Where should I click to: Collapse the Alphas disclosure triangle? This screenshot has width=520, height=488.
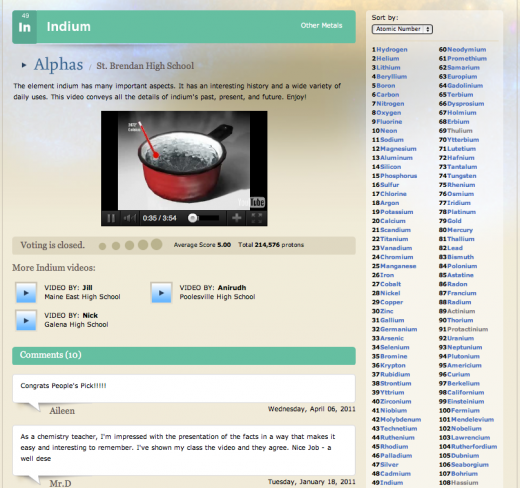tap(24, 65)
